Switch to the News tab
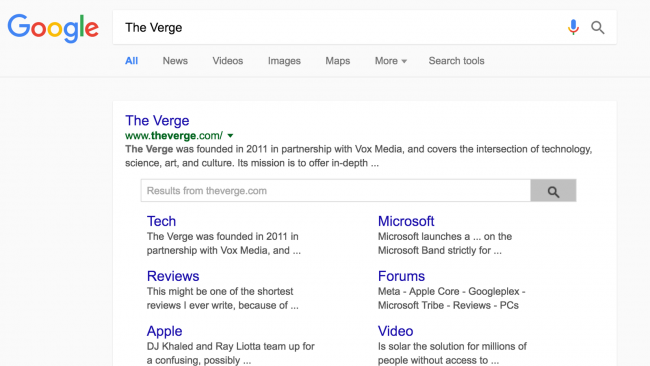The image size is (650, 366). (175, 61)
